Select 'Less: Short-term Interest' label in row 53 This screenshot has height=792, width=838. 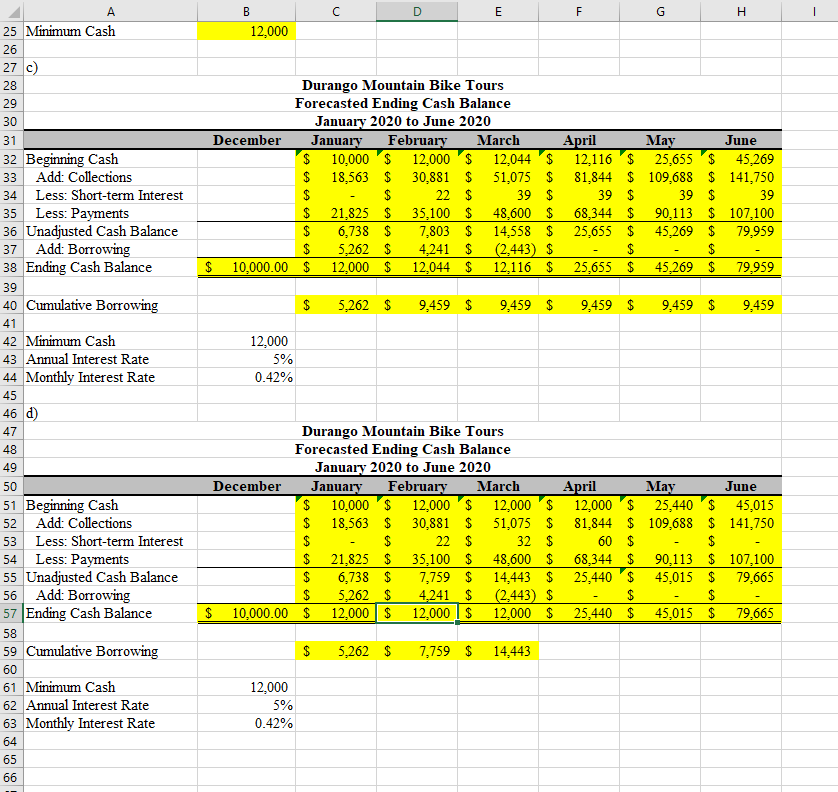pos(110,541)
